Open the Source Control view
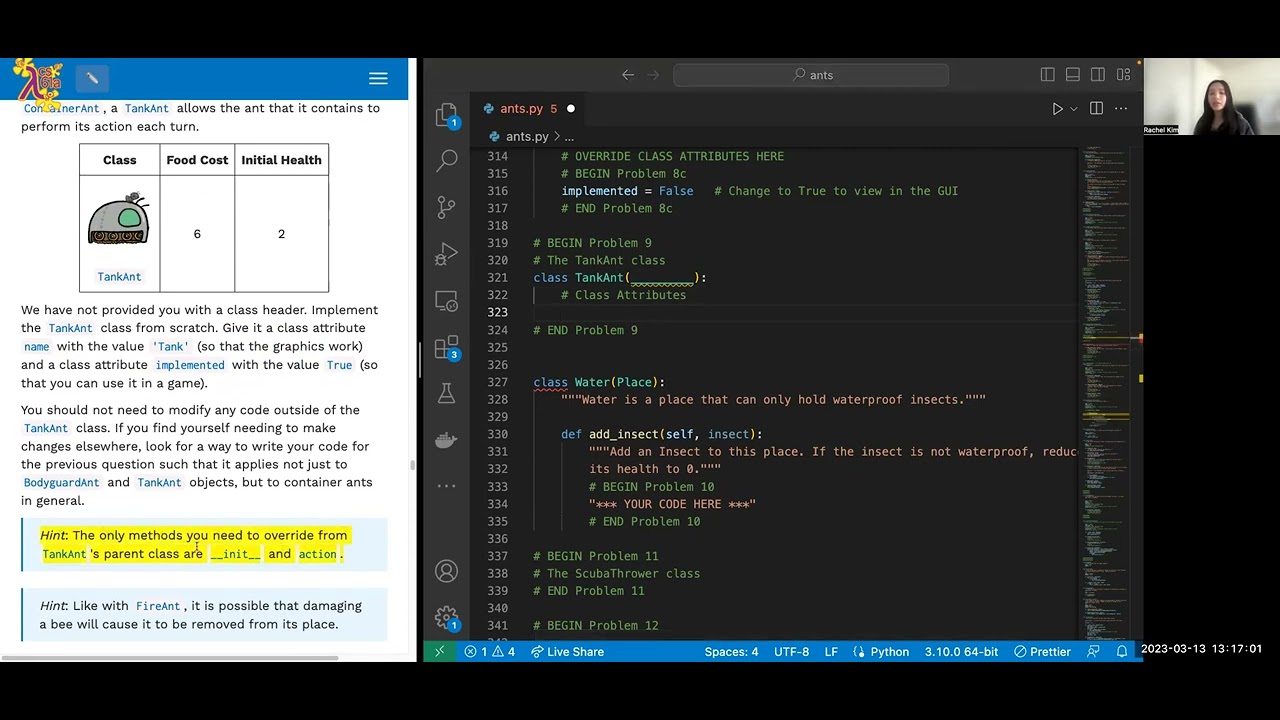This screenshot has height=720, width=1280. [x=446, y=207]
